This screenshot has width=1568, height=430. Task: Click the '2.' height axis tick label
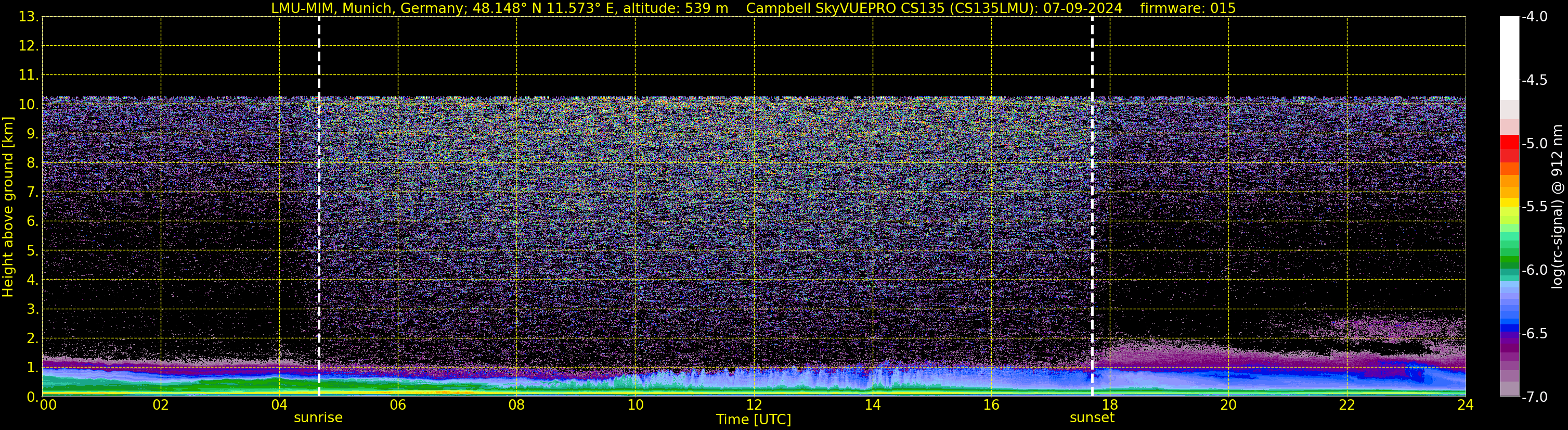click(33, 339)
